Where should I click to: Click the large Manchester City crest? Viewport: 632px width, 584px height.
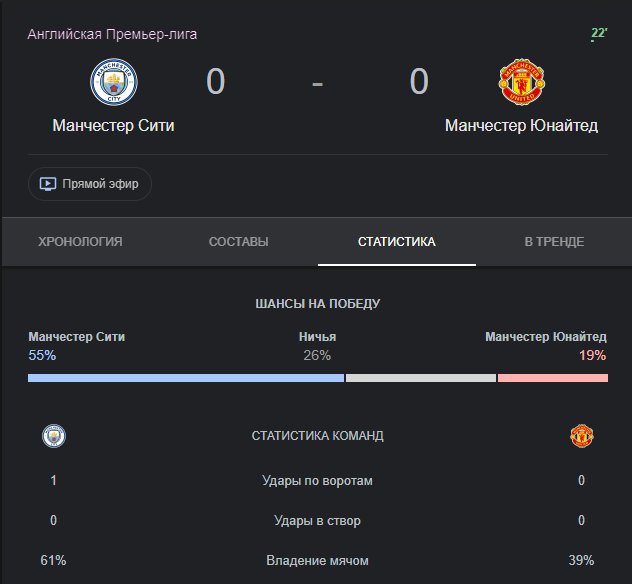[x=113, y=82]
